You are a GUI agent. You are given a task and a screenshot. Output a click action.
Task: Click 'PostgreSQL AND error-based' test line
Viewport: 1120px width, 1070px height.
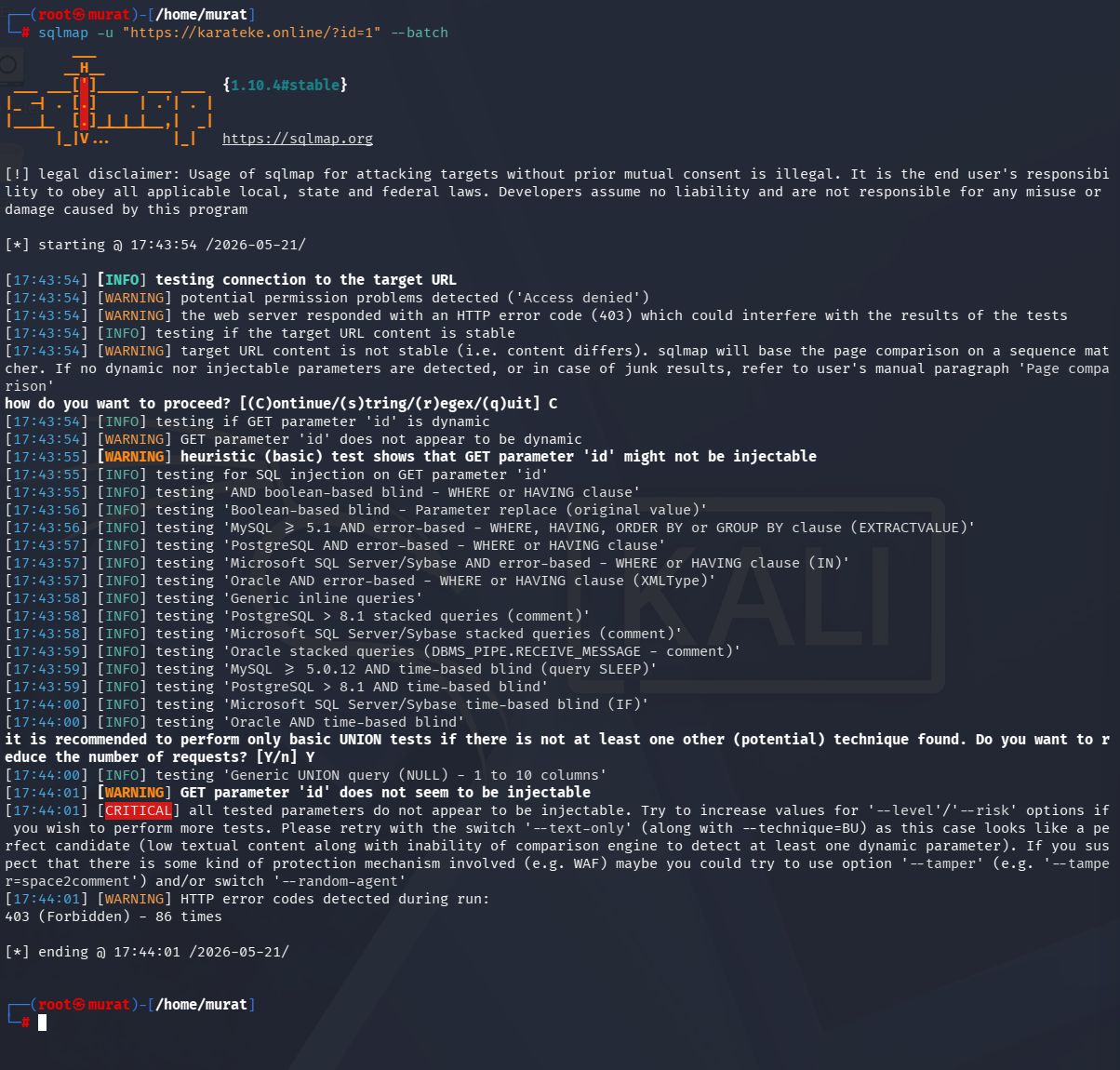[x=335, y=545]
